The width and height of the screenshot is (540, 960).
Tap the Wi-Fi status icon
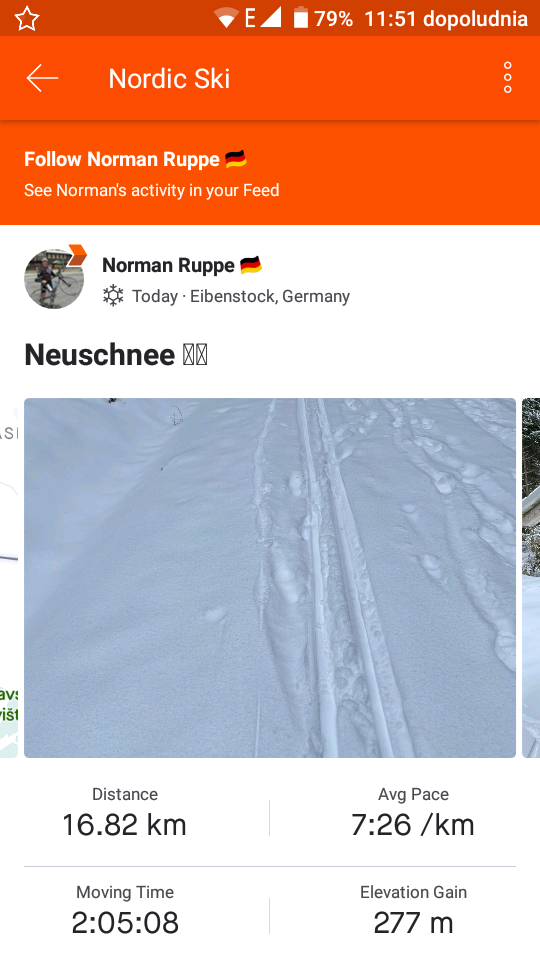point(226,18)
